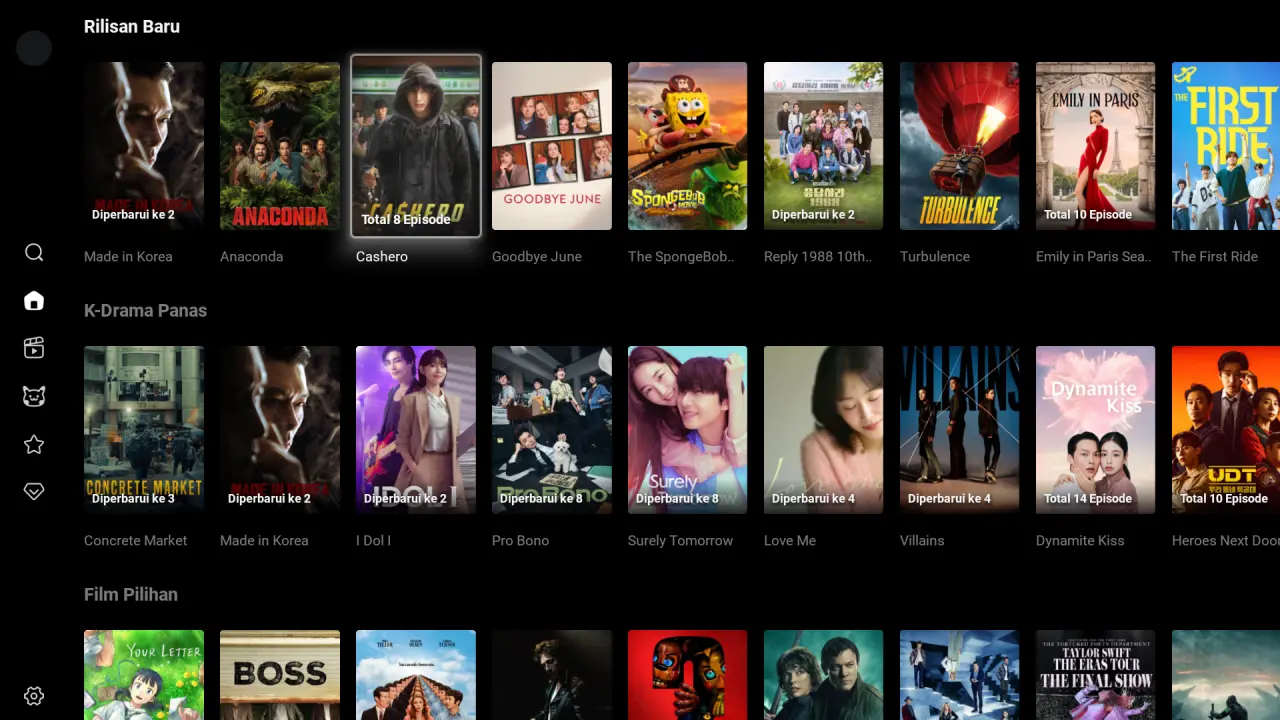Open Made in Korea poster in K-Drama Panas
The width and height of the screenshot is (1280, 720).
click(280, 430)
